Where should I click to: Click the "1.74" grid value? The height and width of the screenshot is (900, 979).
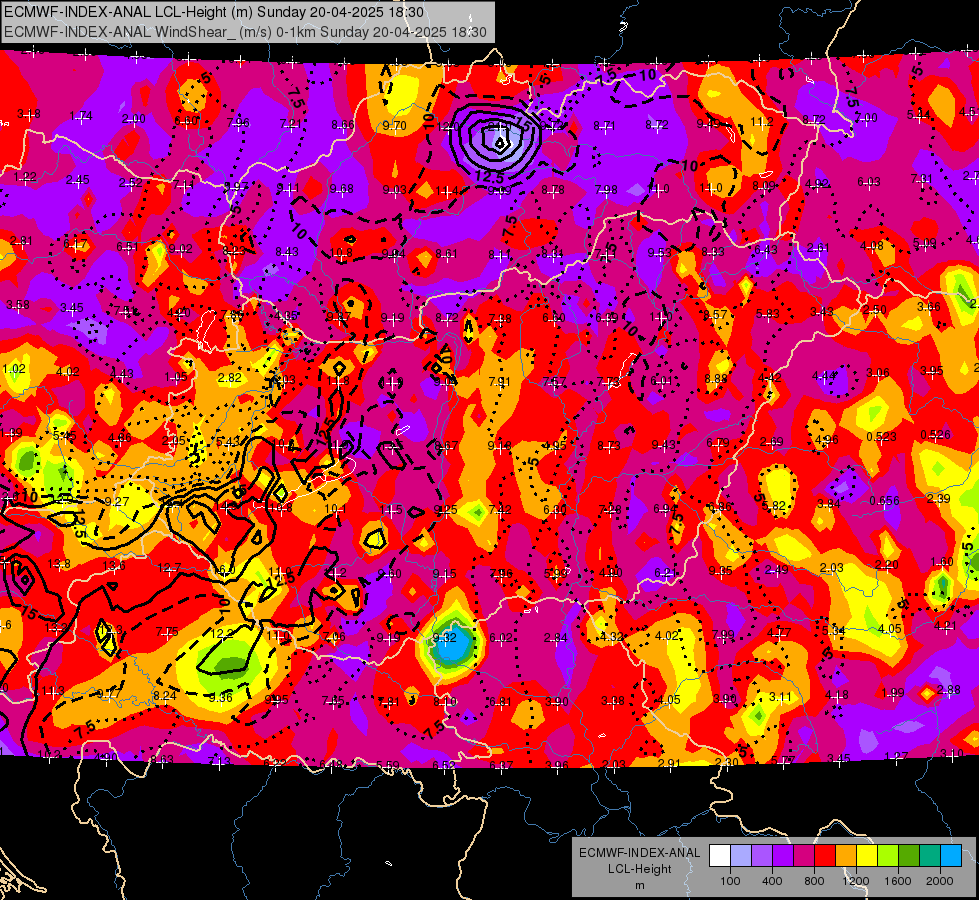point(81,116)
